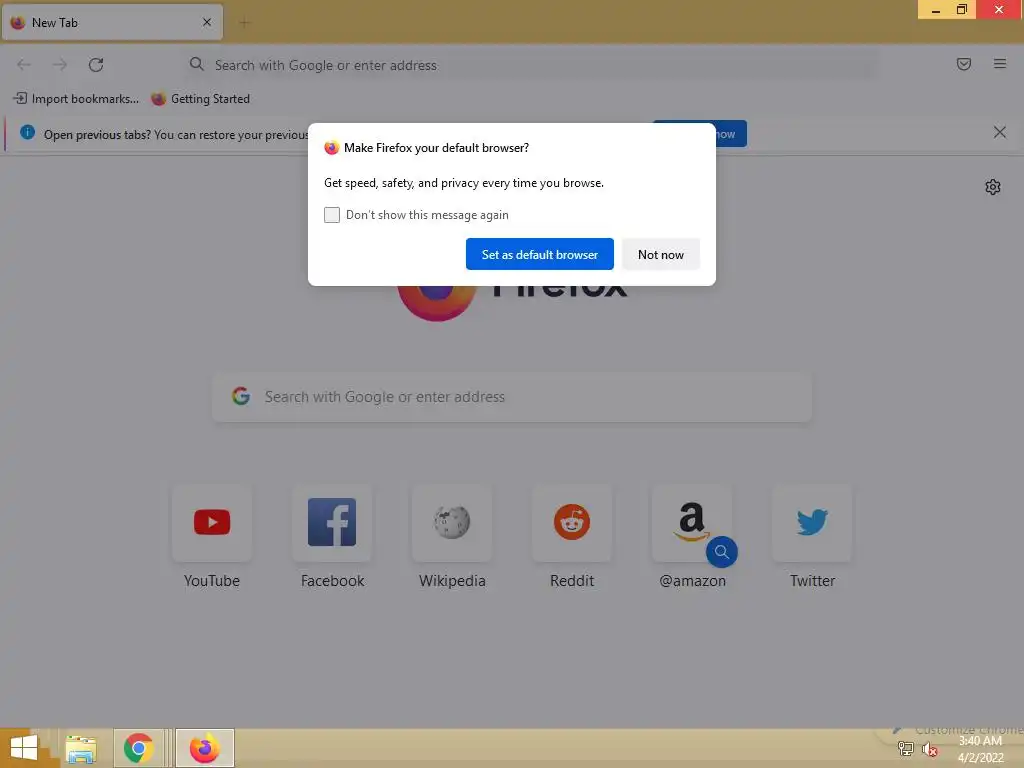Open the Reddit shortcut tile
The image size is (1024, 768).
point(572,523)
